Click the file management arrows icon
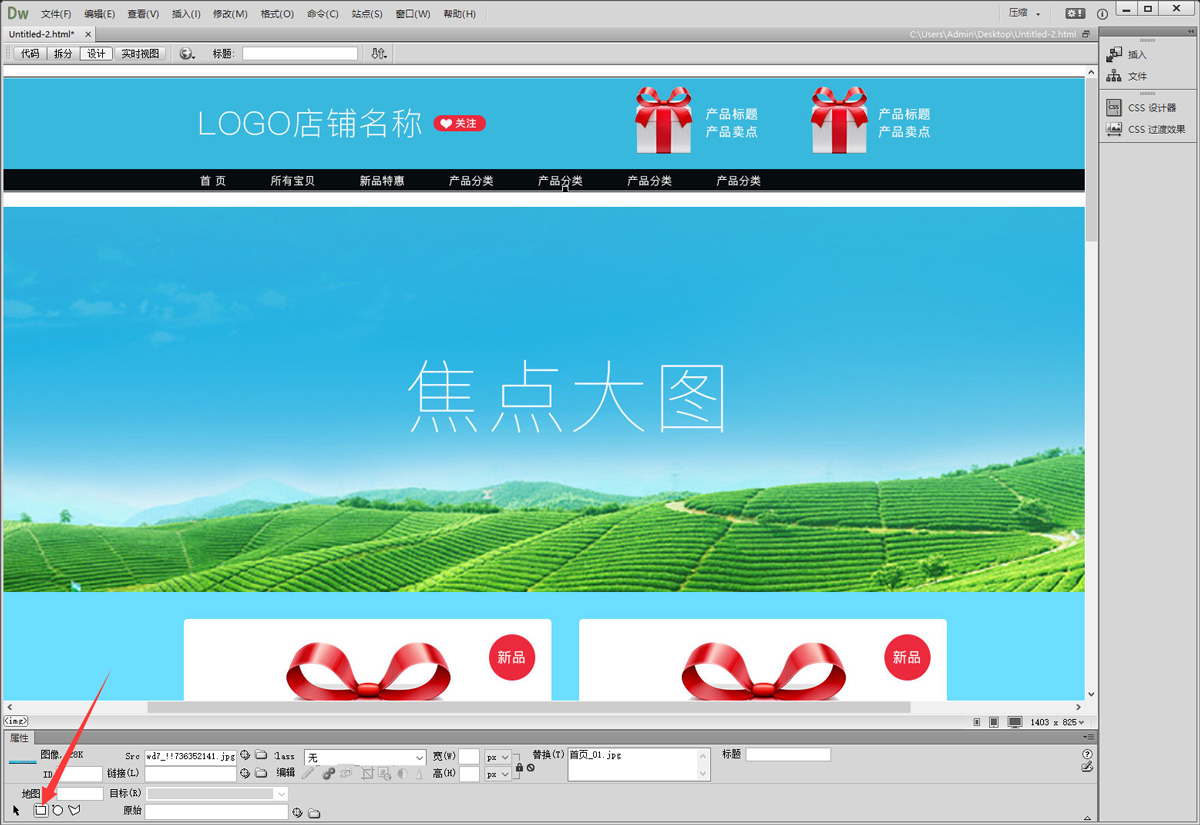This screenshot has width=1200, height=825. coord(379,54)
